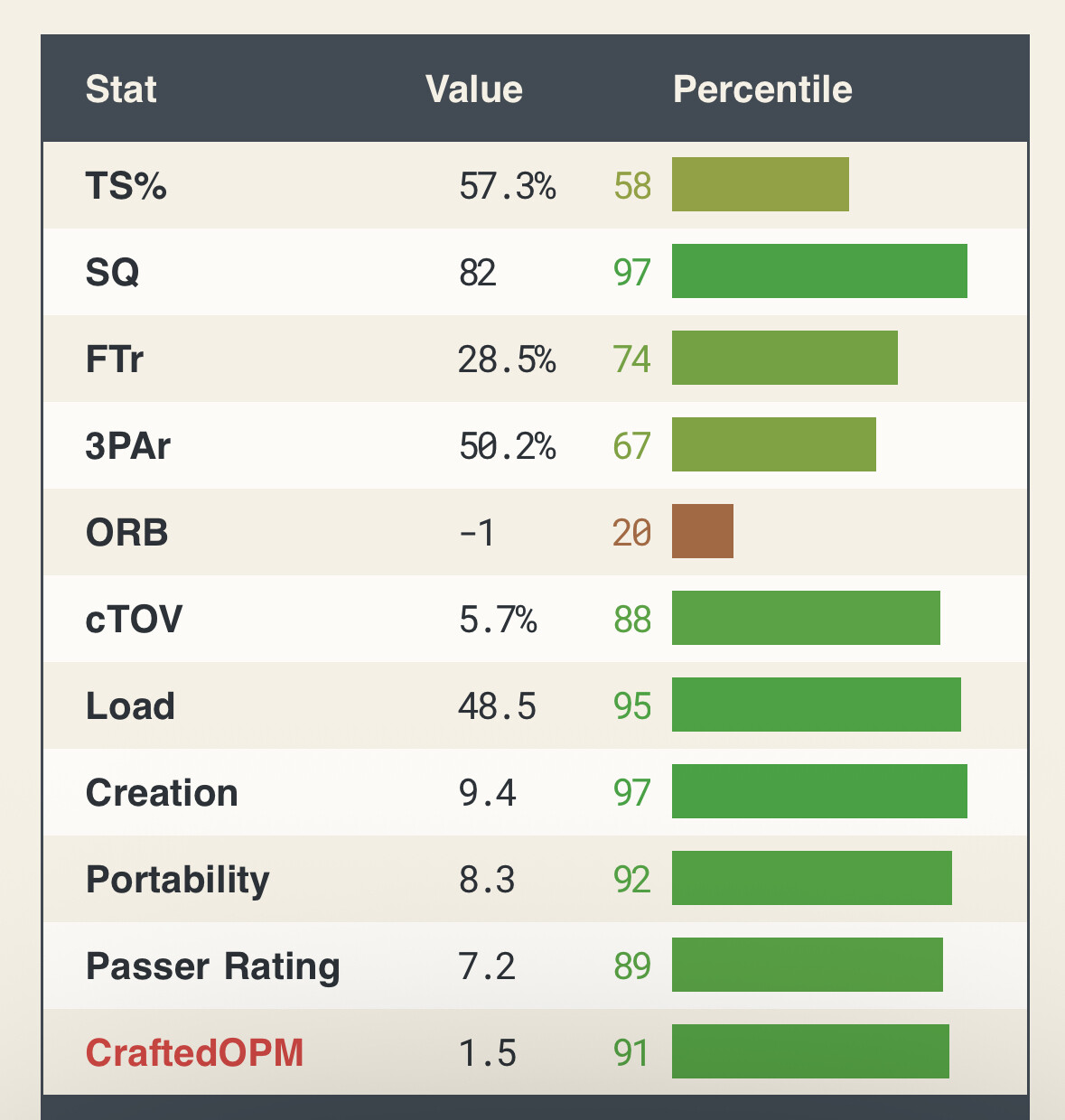Select the TS% stat label
This screenshot has height=1120, width=1065.
126,186
